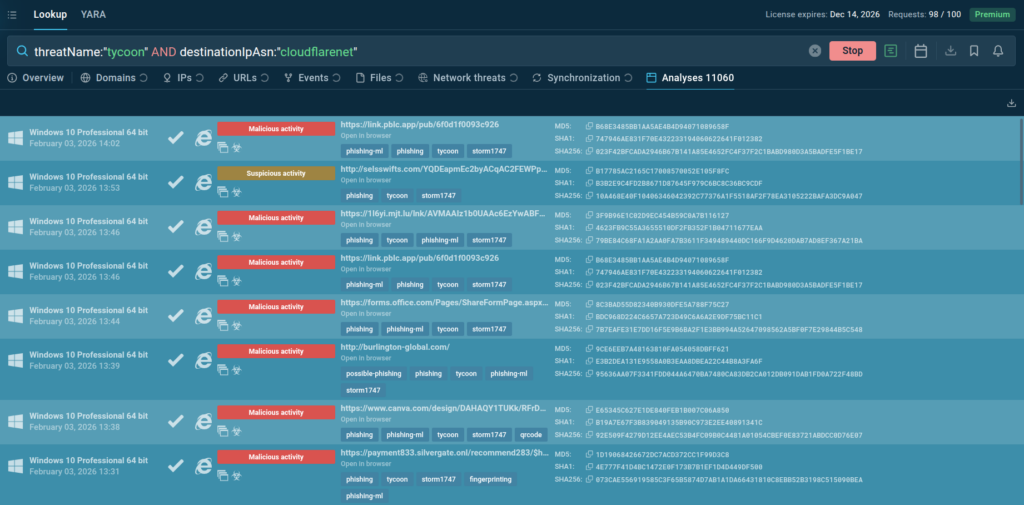Click the notification bell icon

coord(997,51)
